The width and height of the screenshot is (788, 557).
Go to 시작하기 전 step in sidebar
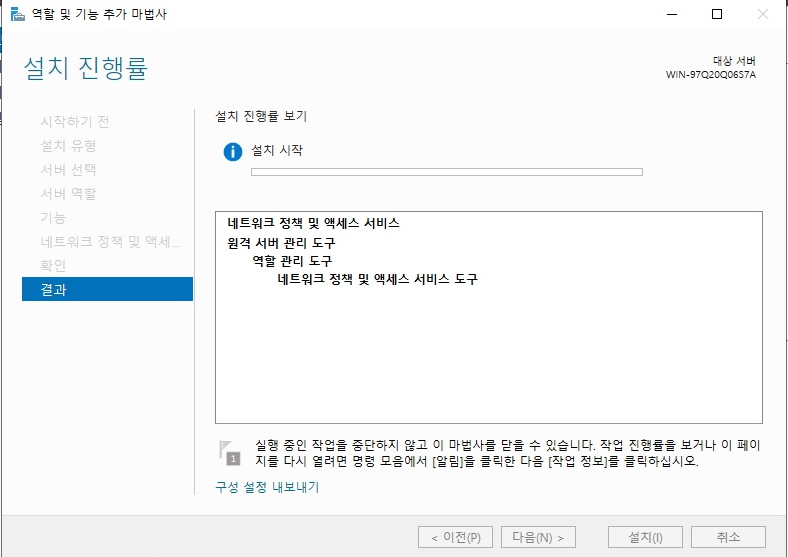75,122
